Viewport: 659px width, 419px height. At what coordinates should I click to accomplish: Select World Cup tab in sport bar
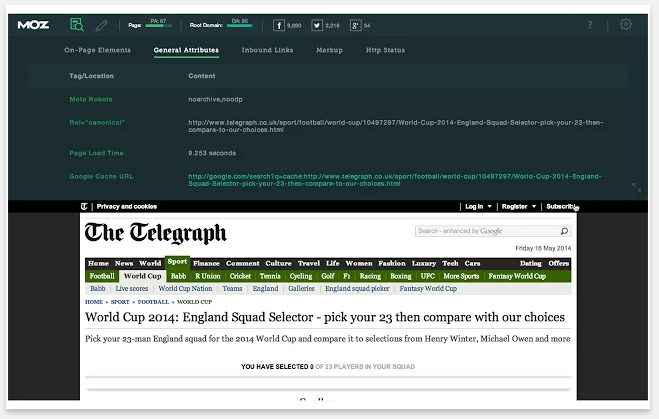(142, 276)
